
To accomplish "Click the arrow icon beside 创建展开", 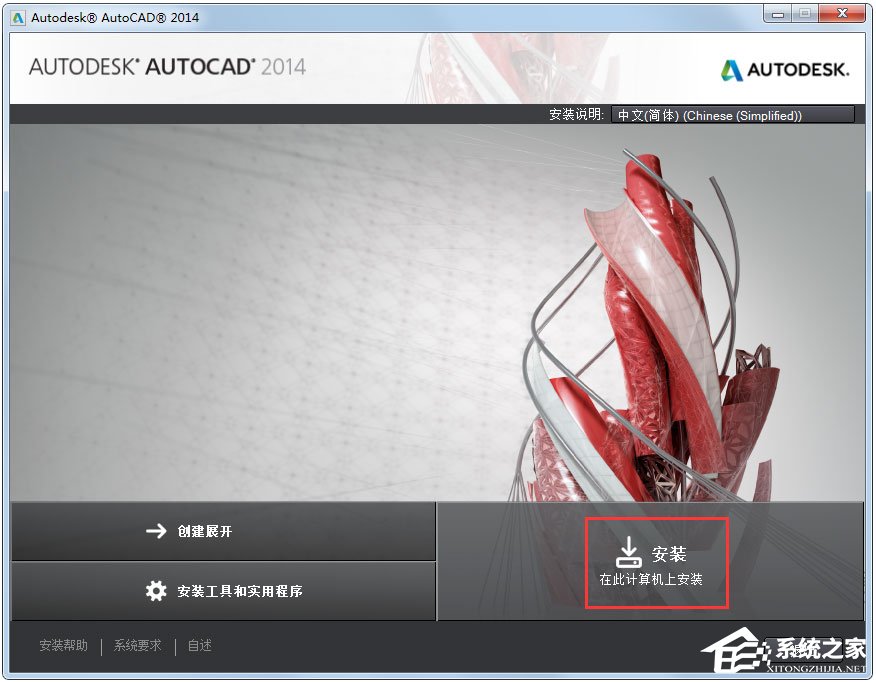I will [156, 532].
